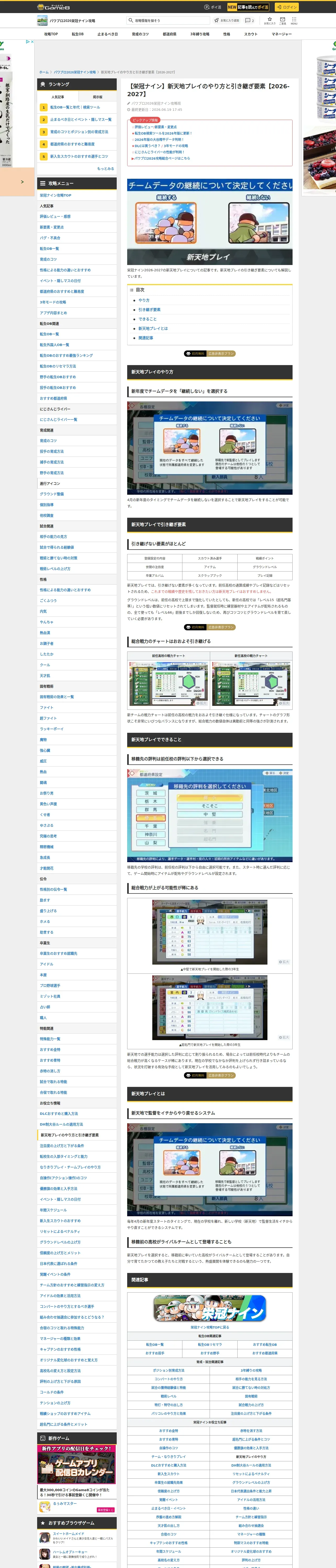Open コールドの条件 in the sidebar menu
The height and width of the screenshot is (1568, 336).
52,1393
